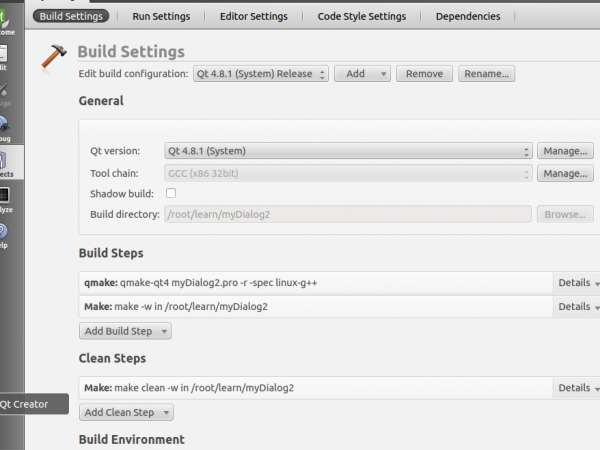This screenshot has width=600, height=450.
Task: Open the Edit build configuration dropdown
Action: [x=260, y=74]
